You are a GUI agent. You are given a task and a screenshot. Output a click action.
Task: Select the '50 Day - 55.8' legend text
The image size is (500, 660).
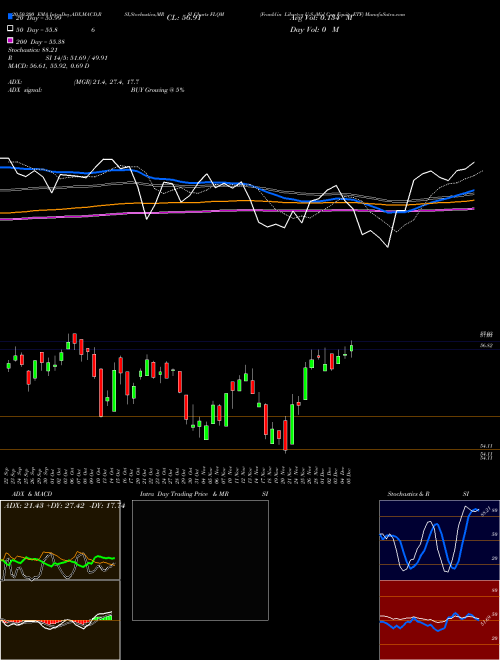37,30
